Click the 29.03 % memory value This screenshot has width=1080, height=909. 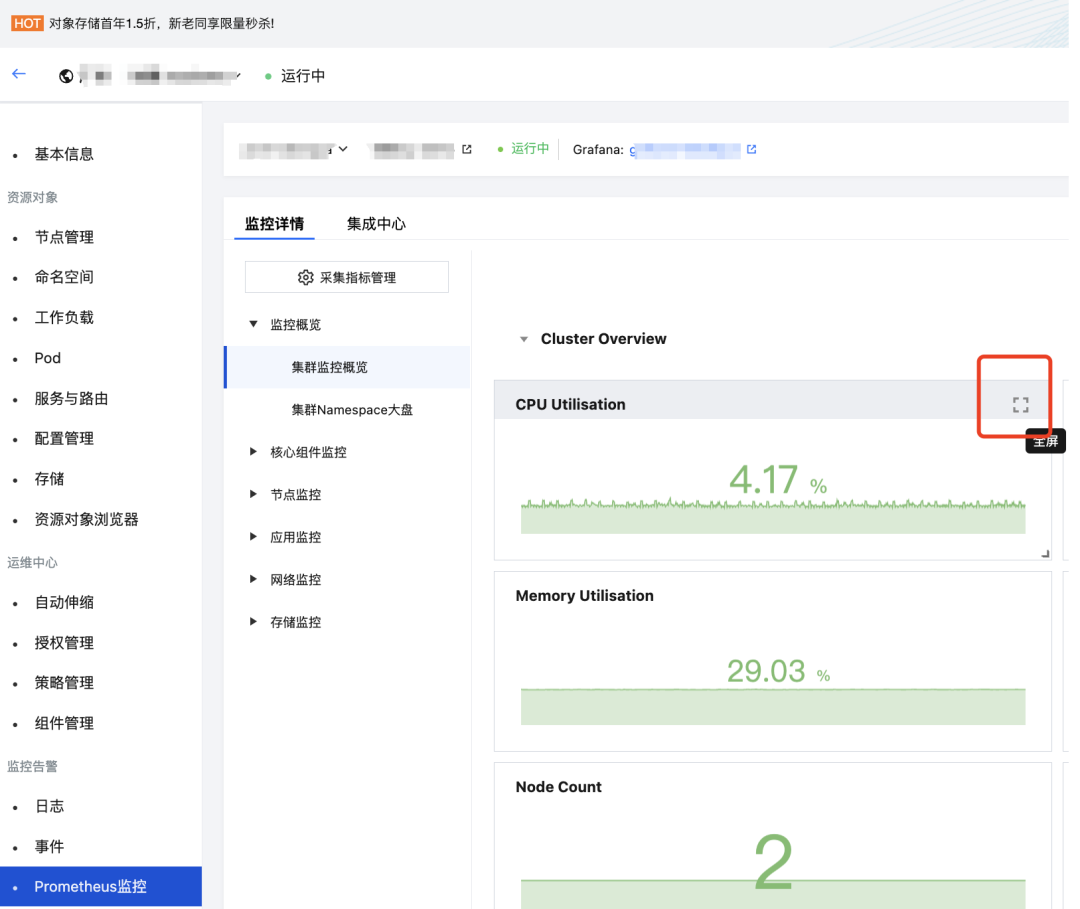[x=779, y=671]
